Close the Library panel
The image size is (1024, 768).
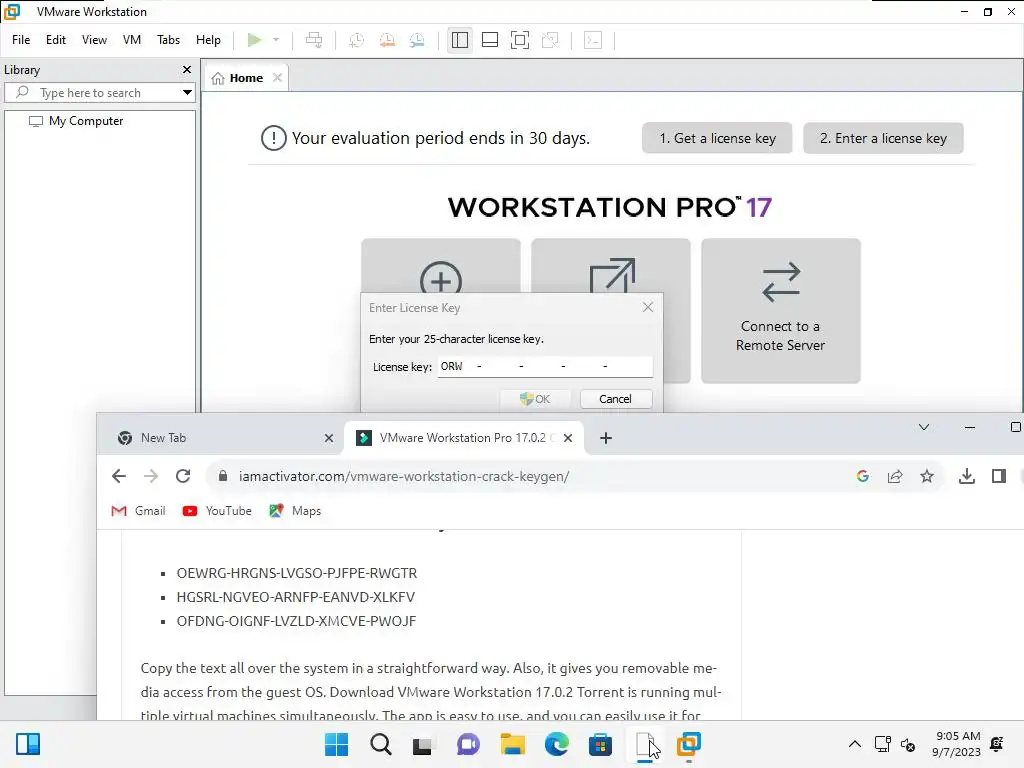[187, 69]
